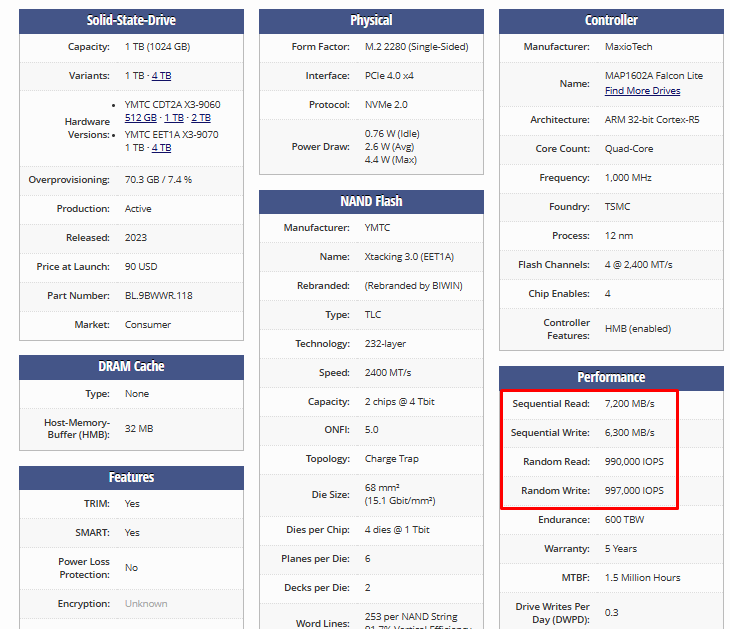Click the controller manufacturer MaxioTech
Viewport: 730px width, 629px height.
click(x=629, y=47)
